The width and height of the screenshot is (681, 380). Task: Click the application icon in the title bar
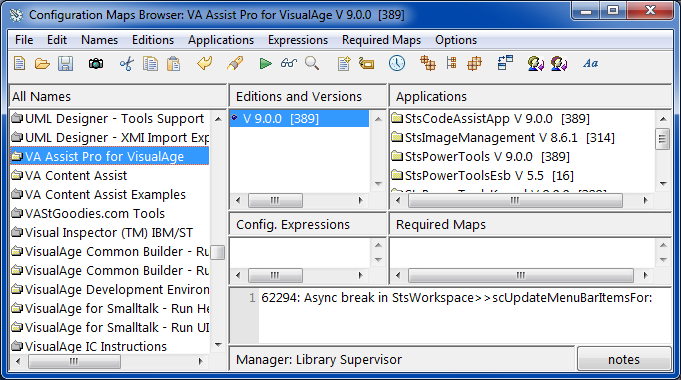tap(17, 15)
